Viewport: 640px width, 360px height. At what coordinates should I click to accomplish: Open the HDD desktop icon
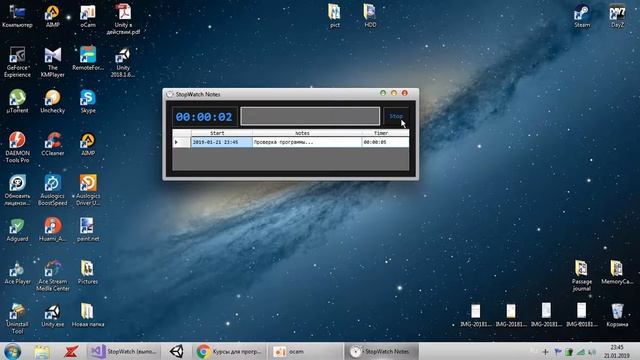click(370, 16)
